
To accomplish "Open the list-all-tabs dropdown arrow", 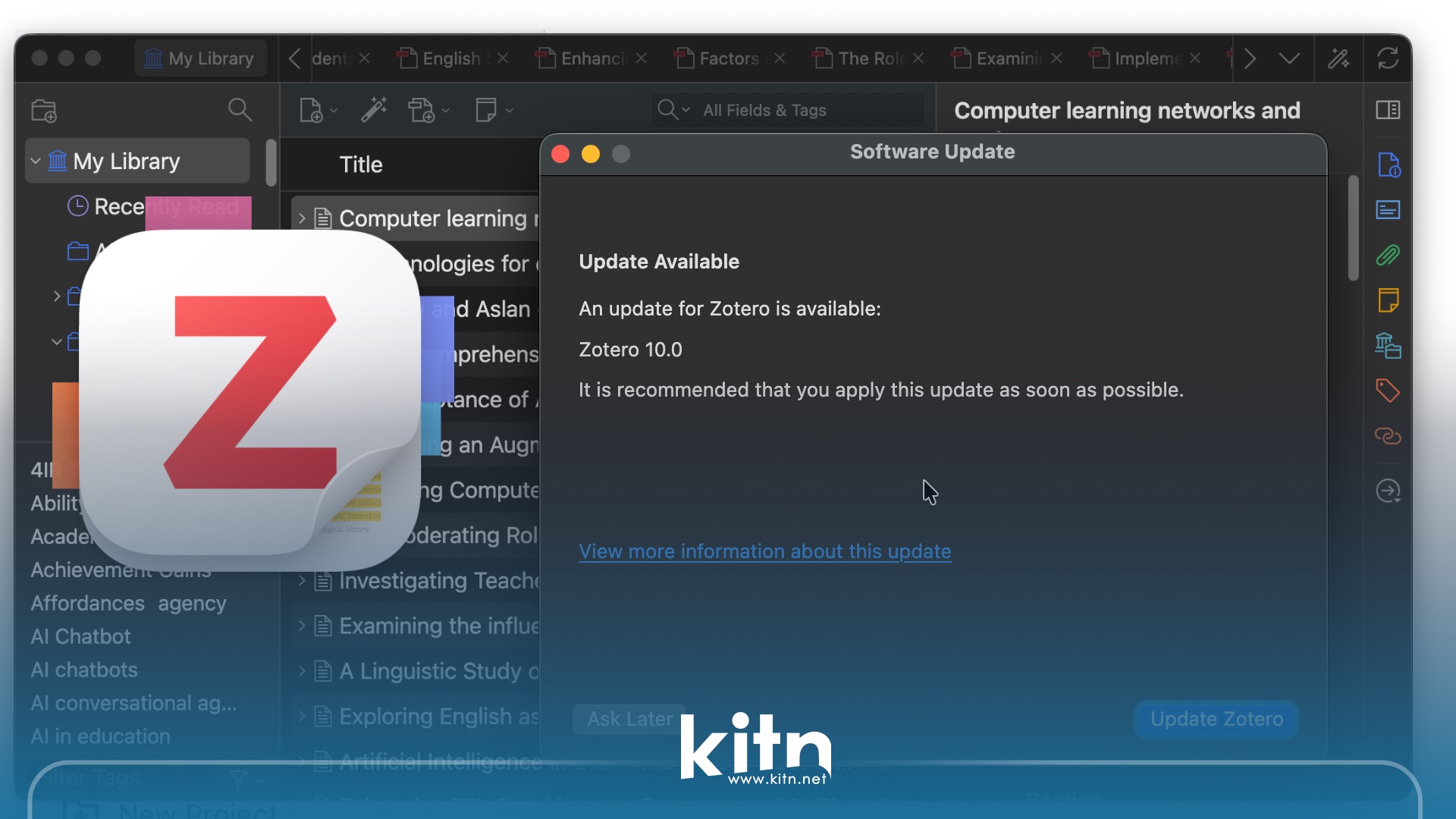I will (1289, 58).
